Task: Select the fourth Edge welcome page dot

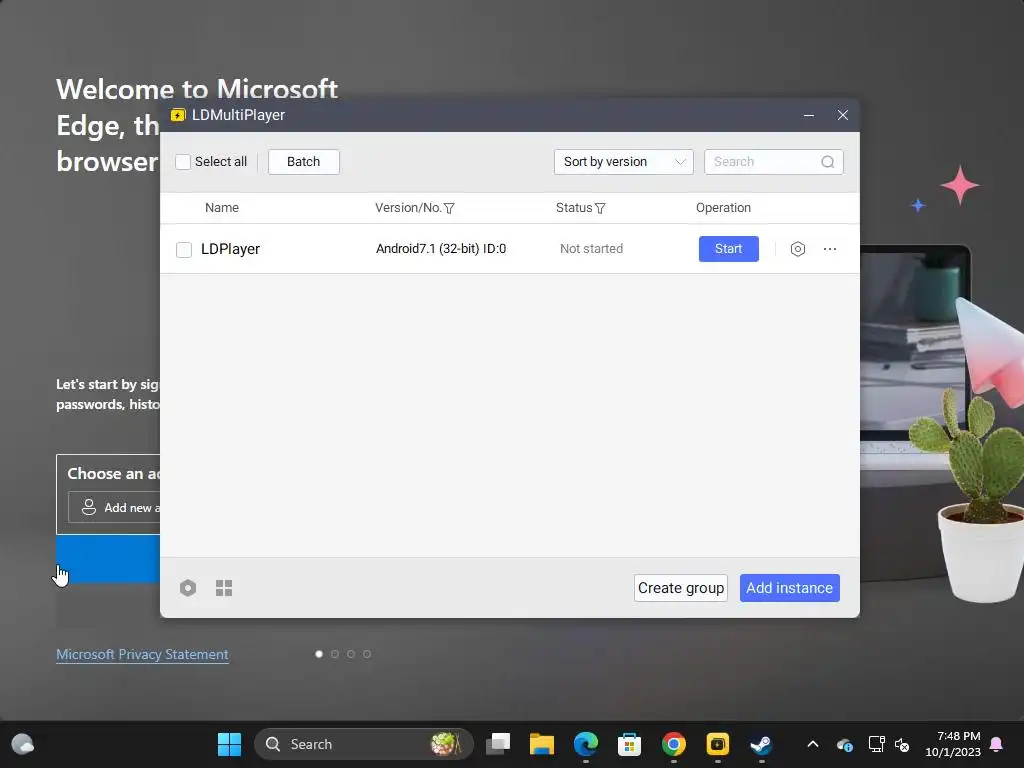Action: pos(367,654)
